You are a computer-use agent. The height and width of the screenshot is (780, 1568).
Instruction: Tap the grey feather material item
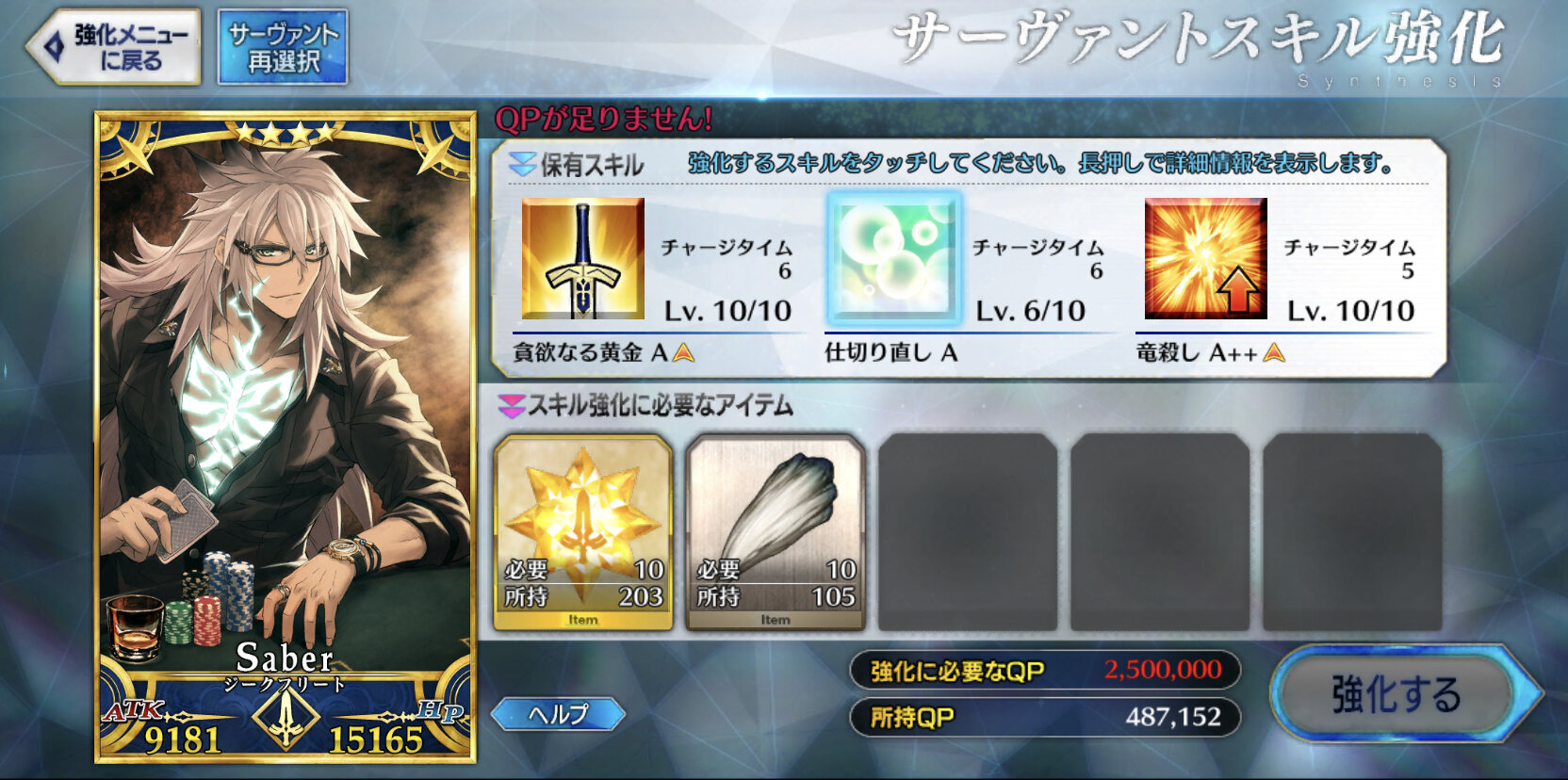pyautogui.click(x=776, y=532)
